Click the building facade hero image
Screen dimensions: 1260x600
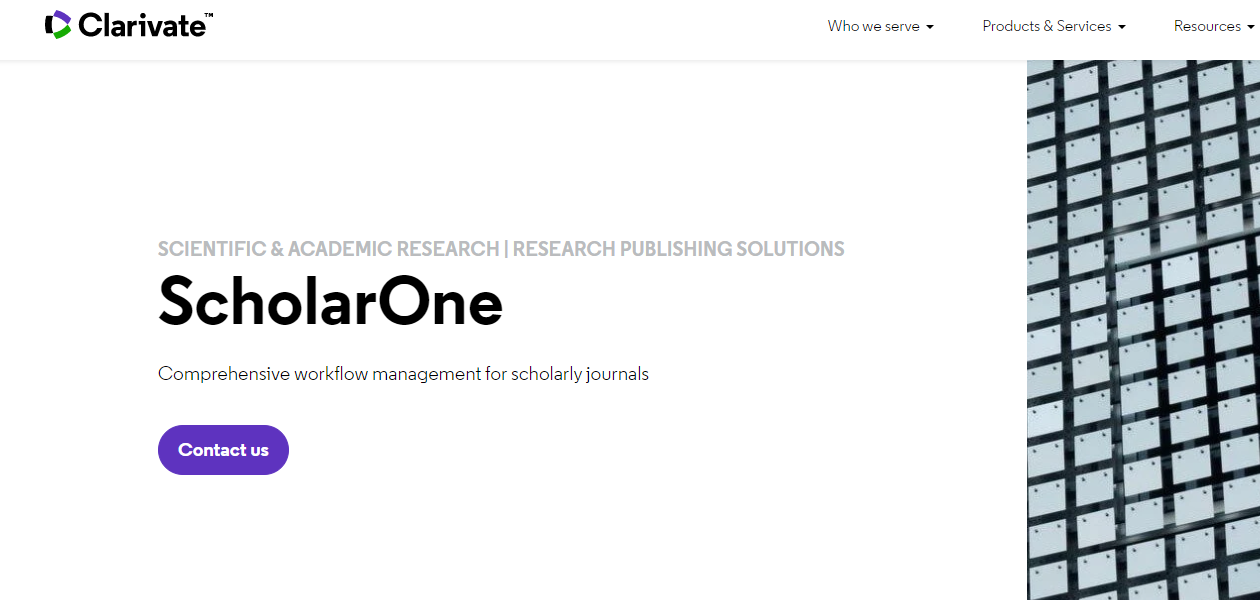click(x=1143, y=330)
